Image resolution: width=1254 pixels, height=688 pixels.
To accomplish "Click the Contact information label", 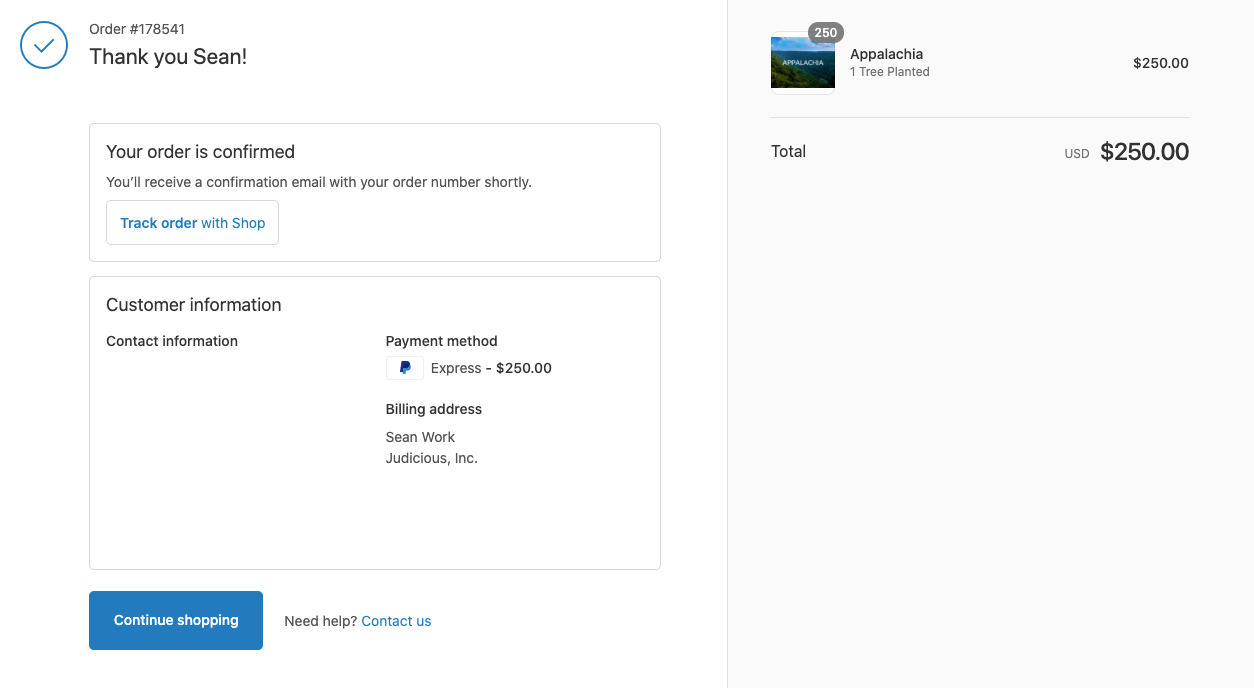I will tap(172, 341).
